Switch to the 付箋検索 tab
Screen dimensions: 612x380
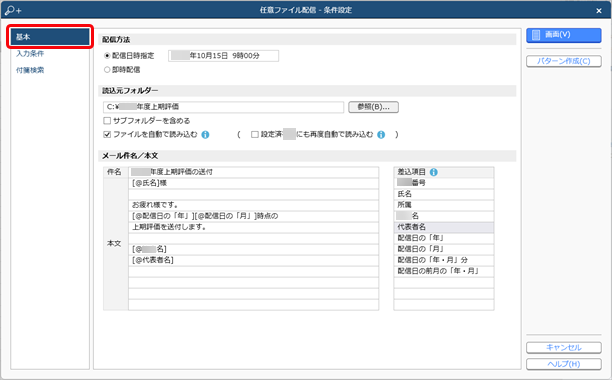(x=30, y=70)
